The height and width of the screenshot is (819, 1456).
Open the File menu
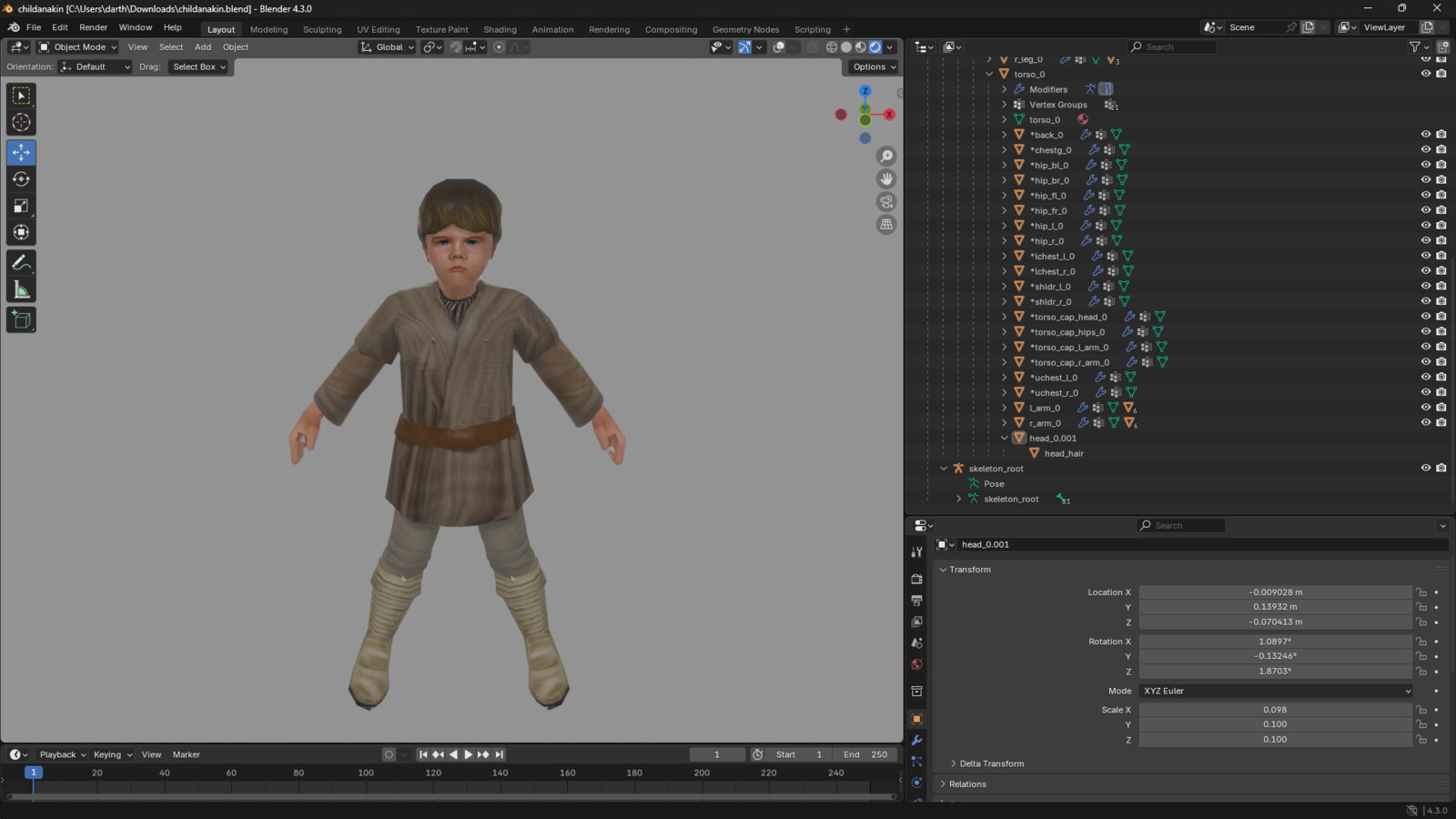click(34, 27)
